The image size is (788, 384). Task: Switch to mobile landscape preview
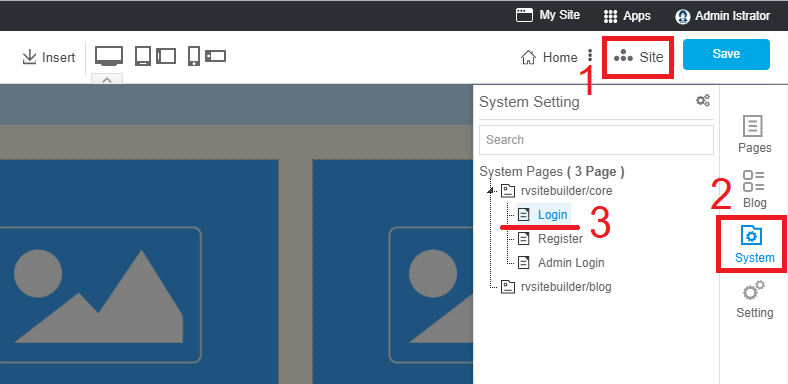[215, 56]
